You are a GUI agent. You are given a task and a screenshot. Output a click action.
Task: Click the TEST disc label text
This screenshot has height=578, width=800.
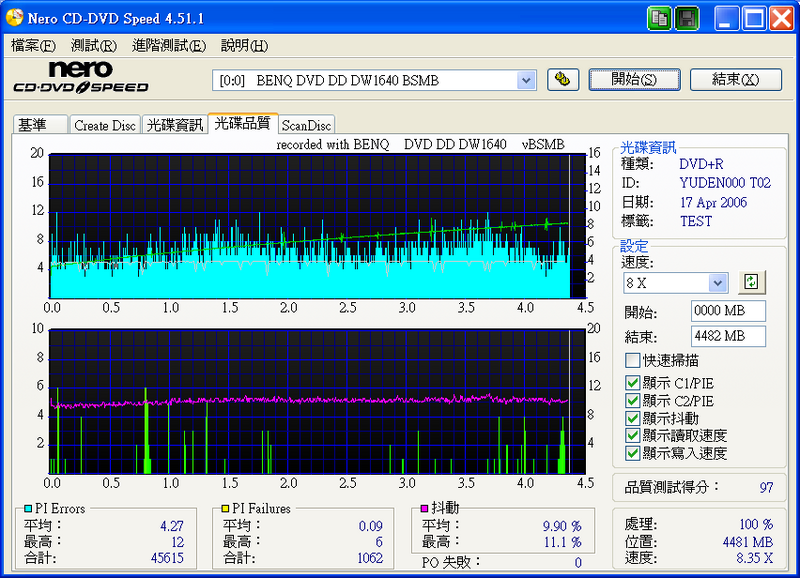pyautogui.click(x=696, y=221)
